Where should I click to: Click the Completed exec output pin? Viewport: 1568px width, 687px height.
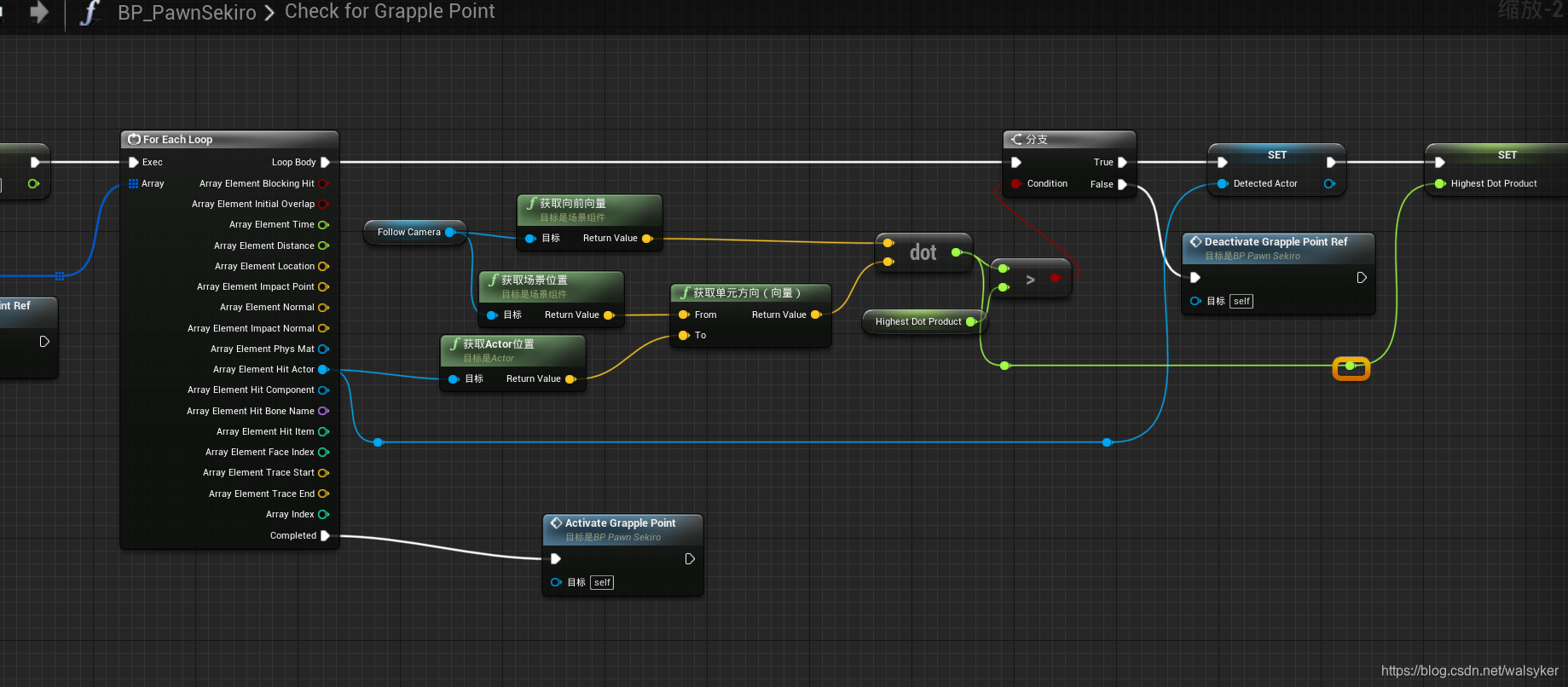pos(325,535)
